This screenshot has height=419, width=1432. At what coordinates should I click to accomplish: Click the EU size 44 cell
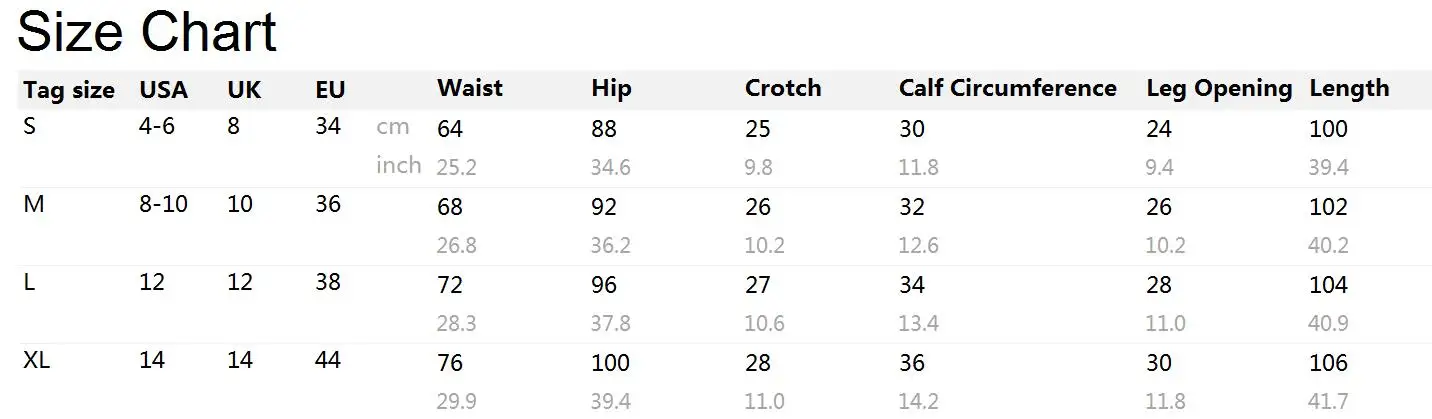(x=328, y=361)
